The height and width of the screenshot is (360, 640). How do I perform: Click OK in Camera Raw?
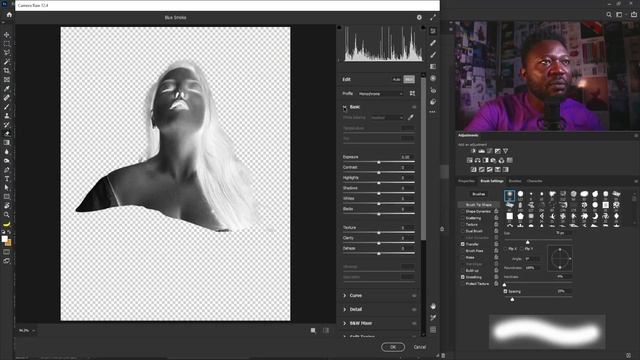click(x=393, y=347)
